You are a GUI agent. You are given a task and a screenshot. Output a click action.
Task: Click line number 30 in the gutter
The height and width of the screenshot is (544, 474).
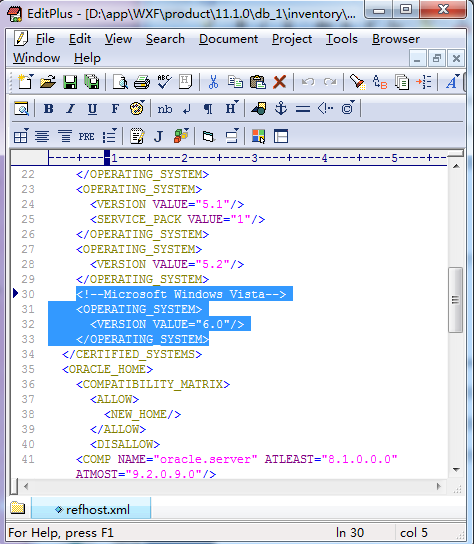pyautogui.click(x=28, y=294)
